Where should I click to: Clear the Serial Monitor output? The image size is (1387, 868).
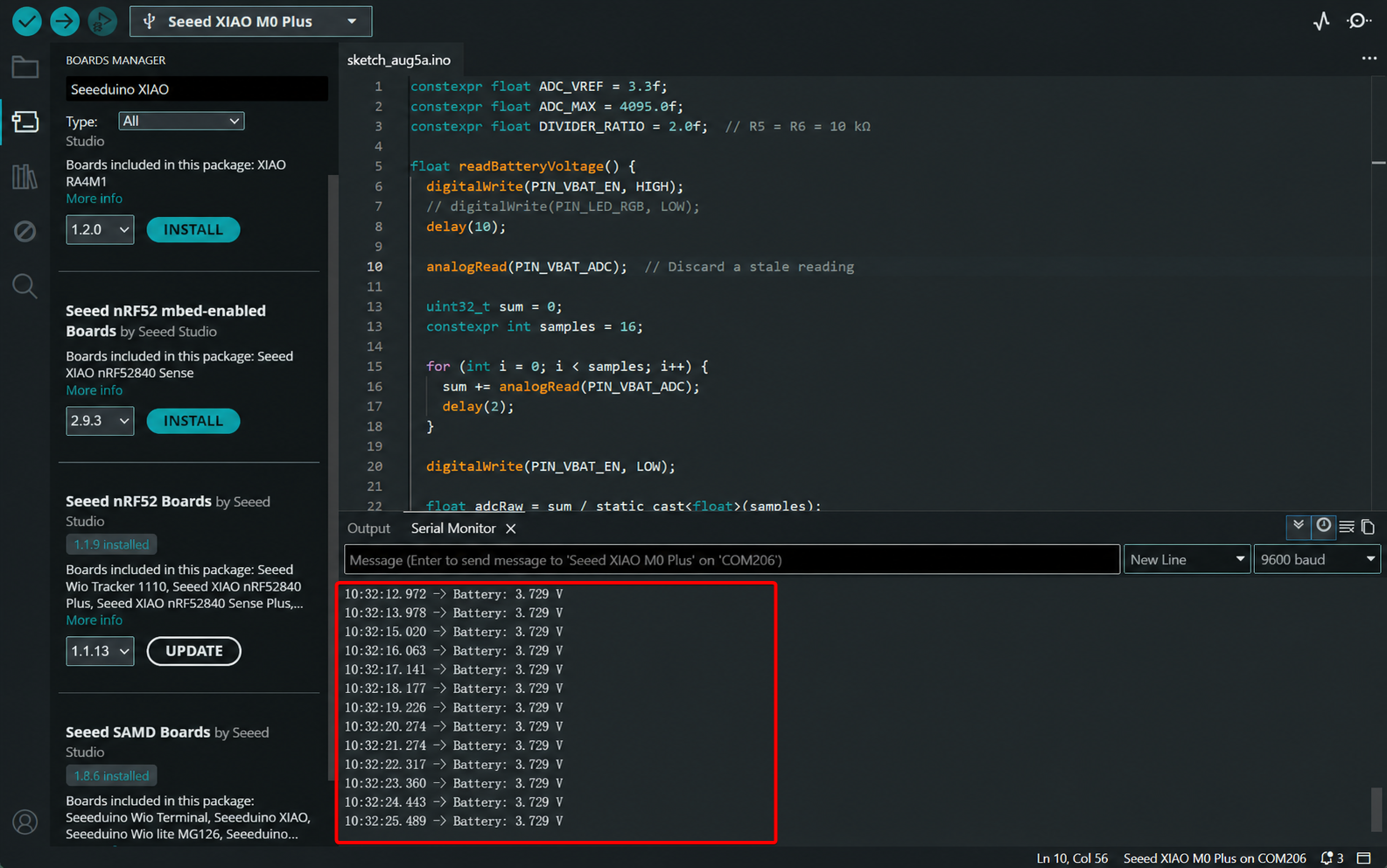tap(1347, 527)
